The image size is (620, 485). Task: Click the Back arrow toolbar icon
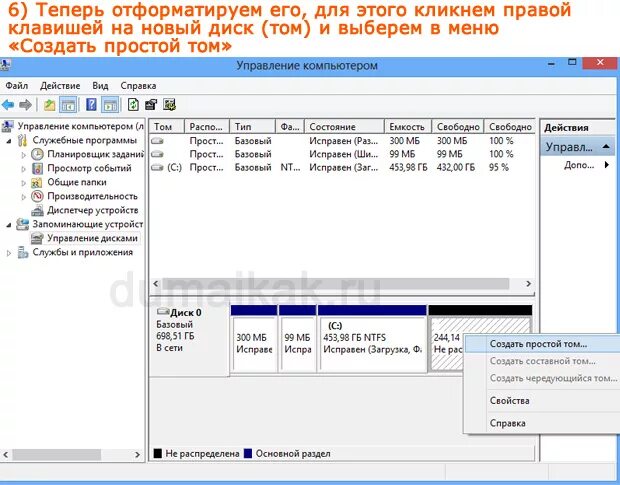pos(8,105)
